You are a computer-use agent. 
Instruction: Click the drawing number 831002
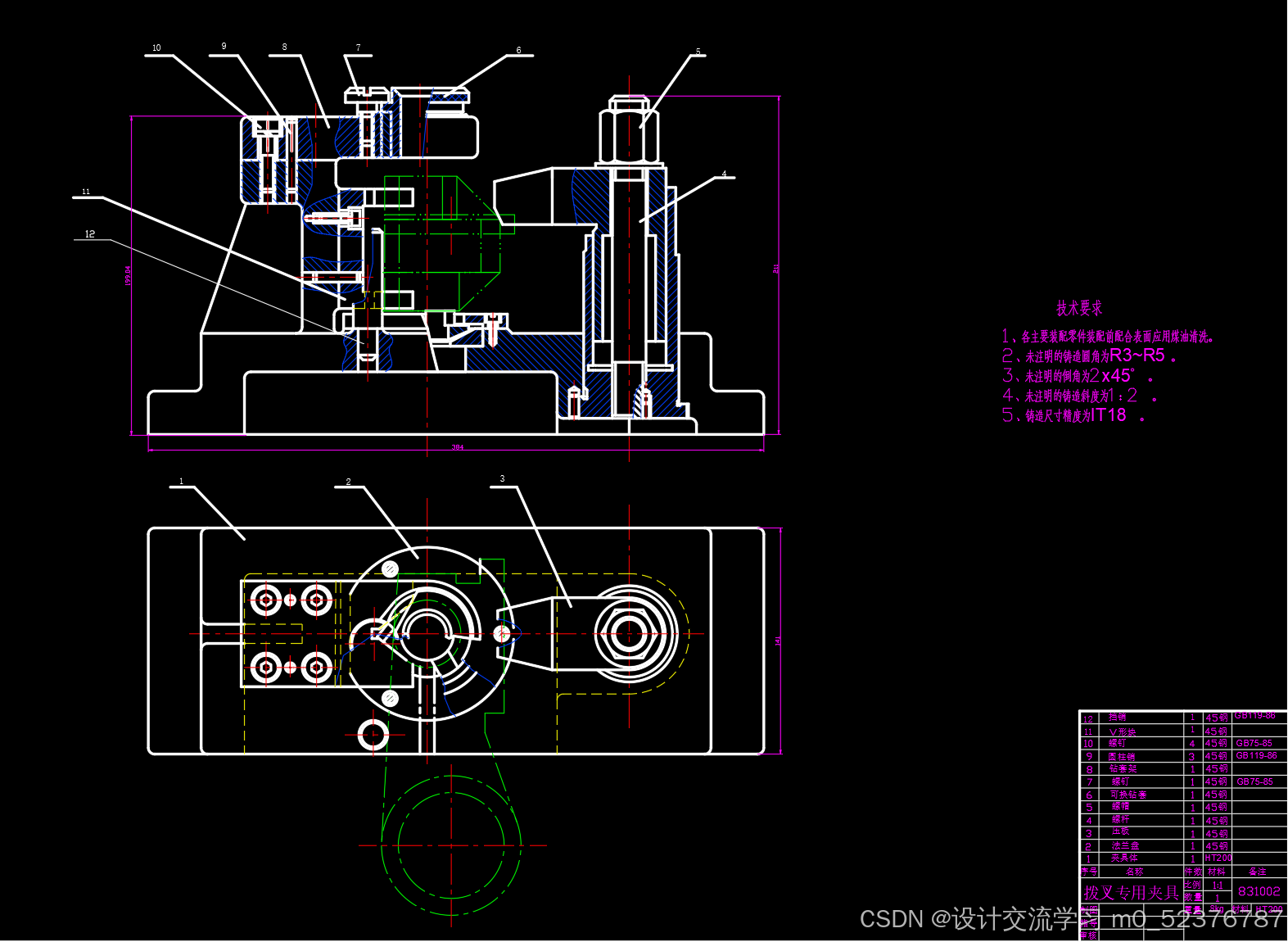[1259, 891]
